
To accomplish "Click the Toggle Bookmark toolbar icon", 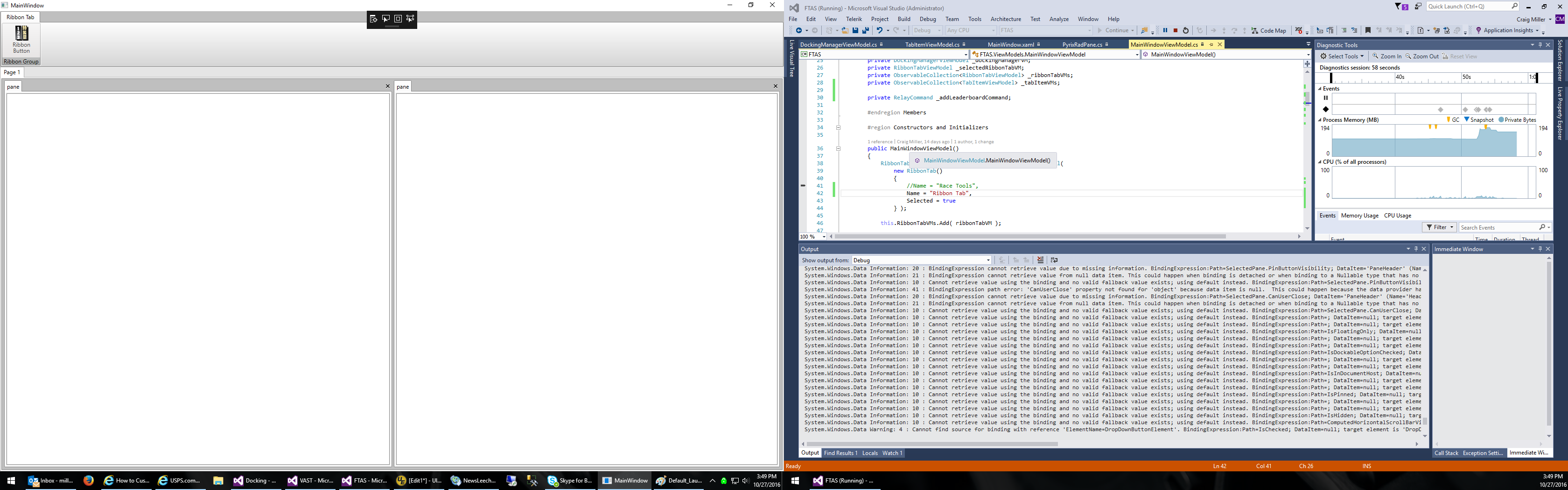I will 1368,30.
